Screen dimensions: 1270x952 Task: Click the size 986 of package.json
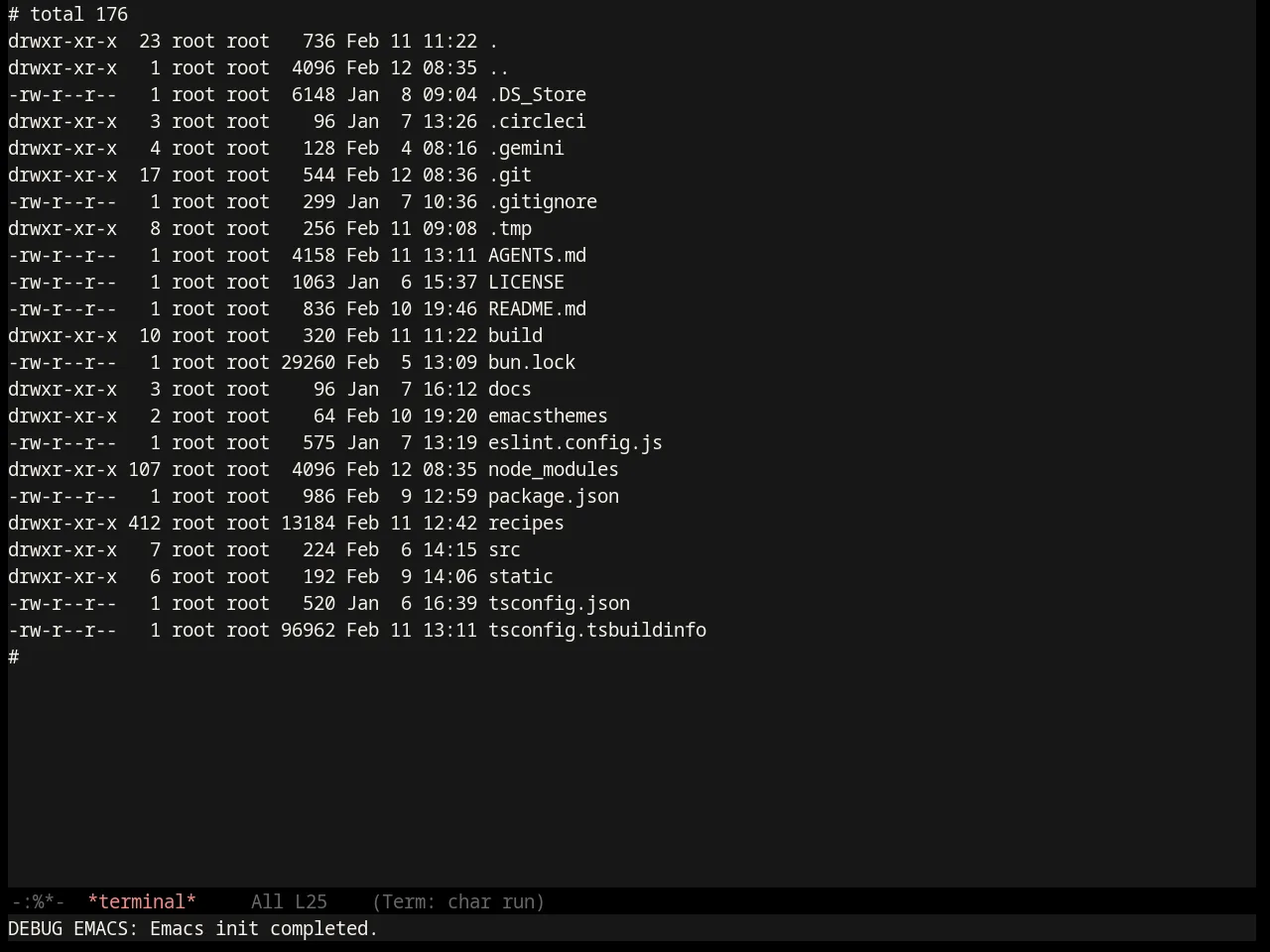pyautogui.click(x=318, y=496)
